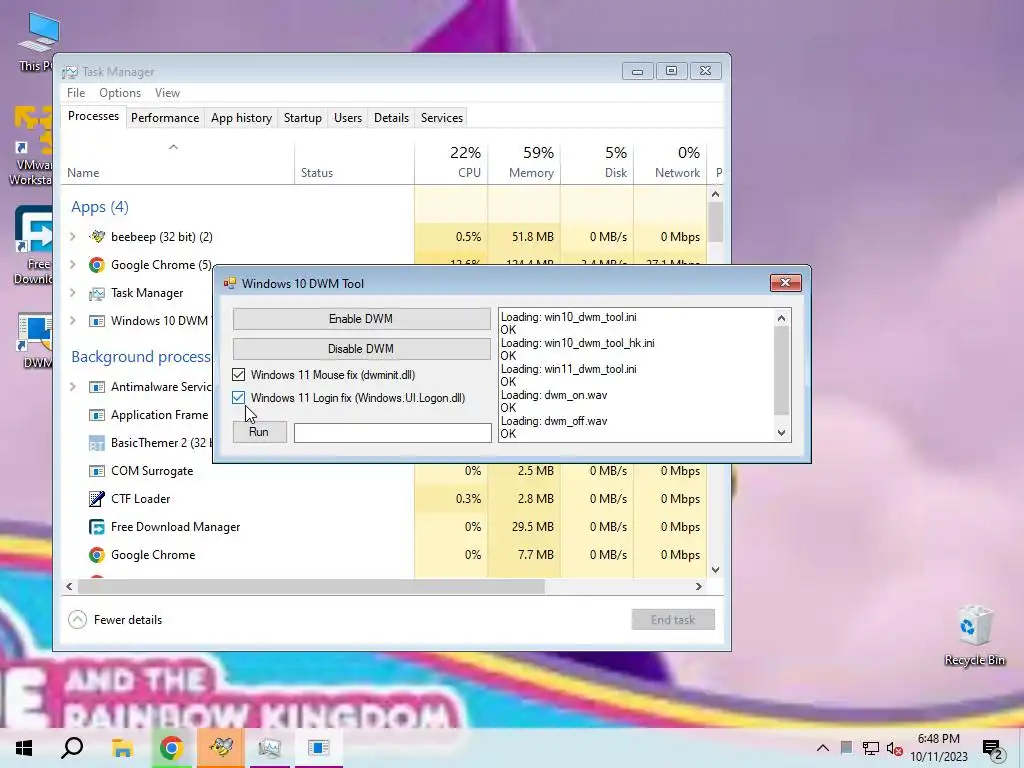Viewport: 1024px width, 768px height.
Task: Click the background Google Chrome process icon
Action: point(97,555)
